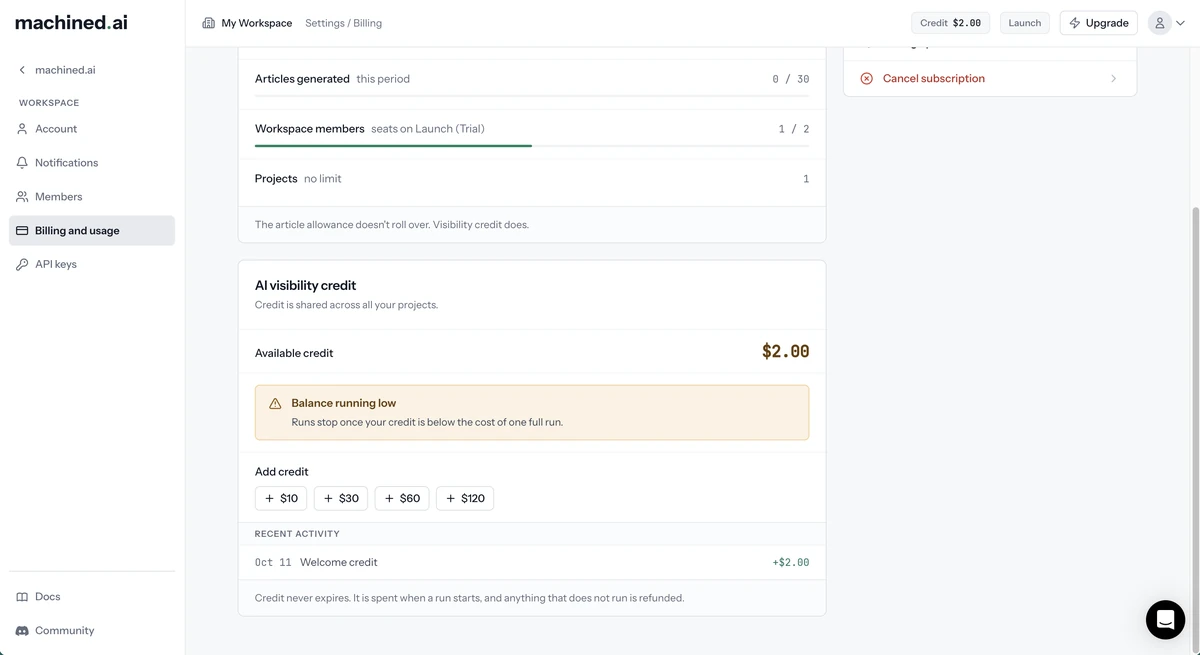The width and height of the screenshot is (1200, 655).
Task: Open the chat support widget
Action: point(1165,620)
